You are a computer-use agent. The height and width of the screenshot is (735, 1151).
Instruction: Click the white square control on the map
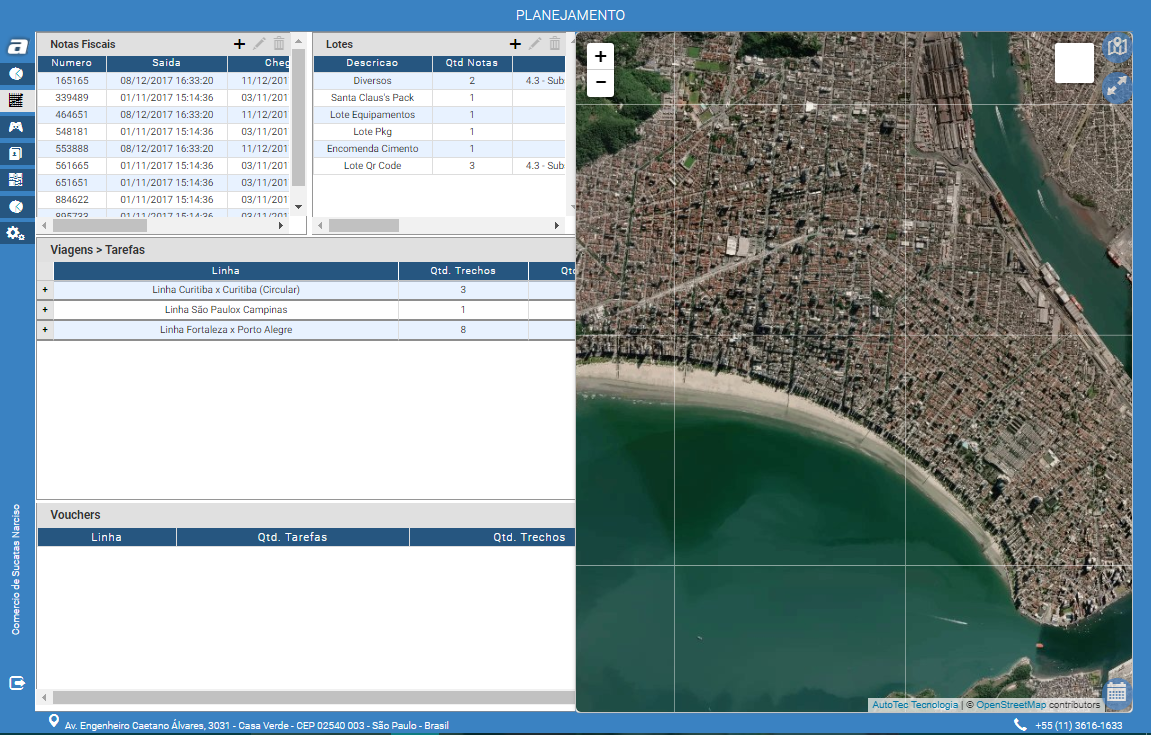1074,63
